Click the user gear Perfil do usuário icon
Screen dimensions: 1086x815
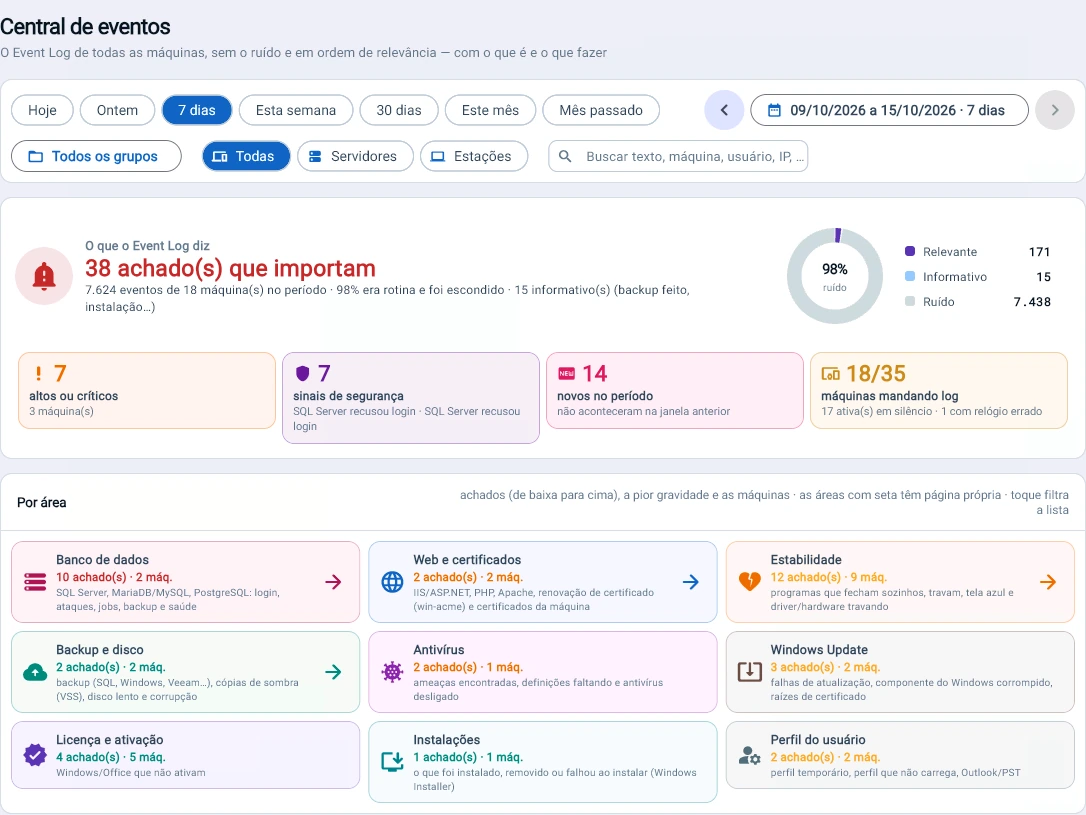tap(749, 755)
